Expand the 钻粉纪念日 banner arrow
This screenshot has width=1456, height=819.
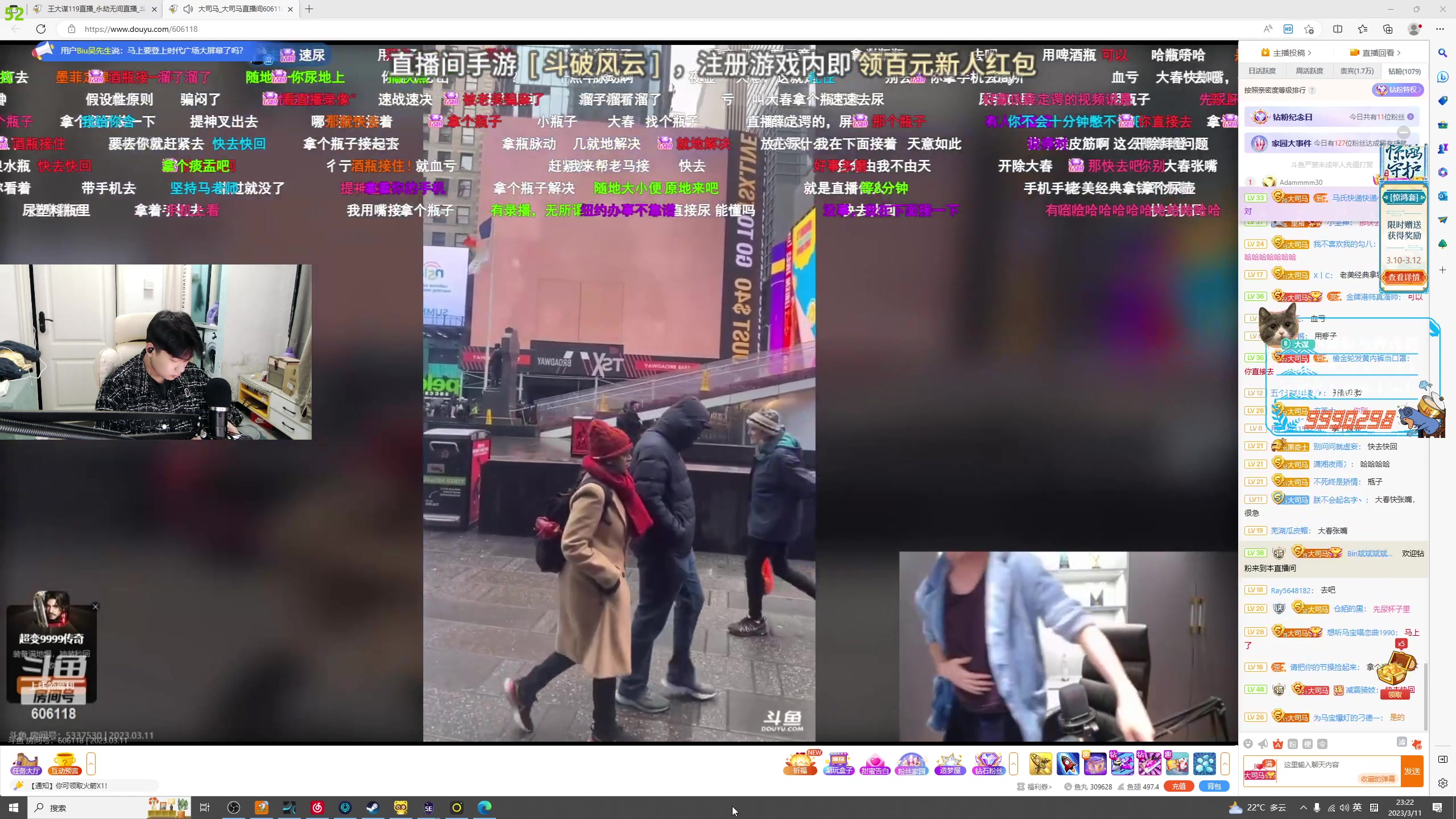[x=1410, y=117]
